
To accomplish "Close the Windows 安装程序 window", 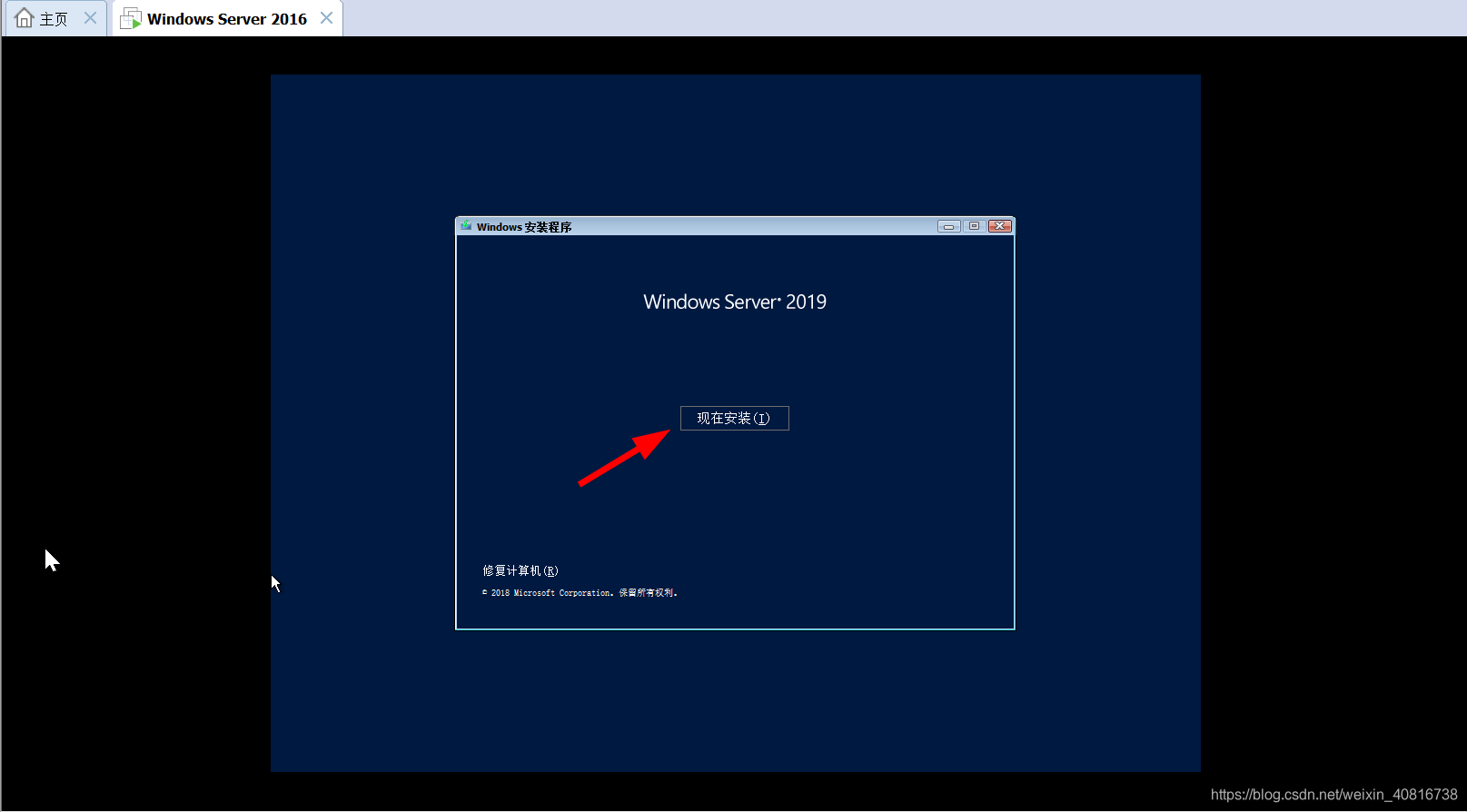I will coord(1000,226).
